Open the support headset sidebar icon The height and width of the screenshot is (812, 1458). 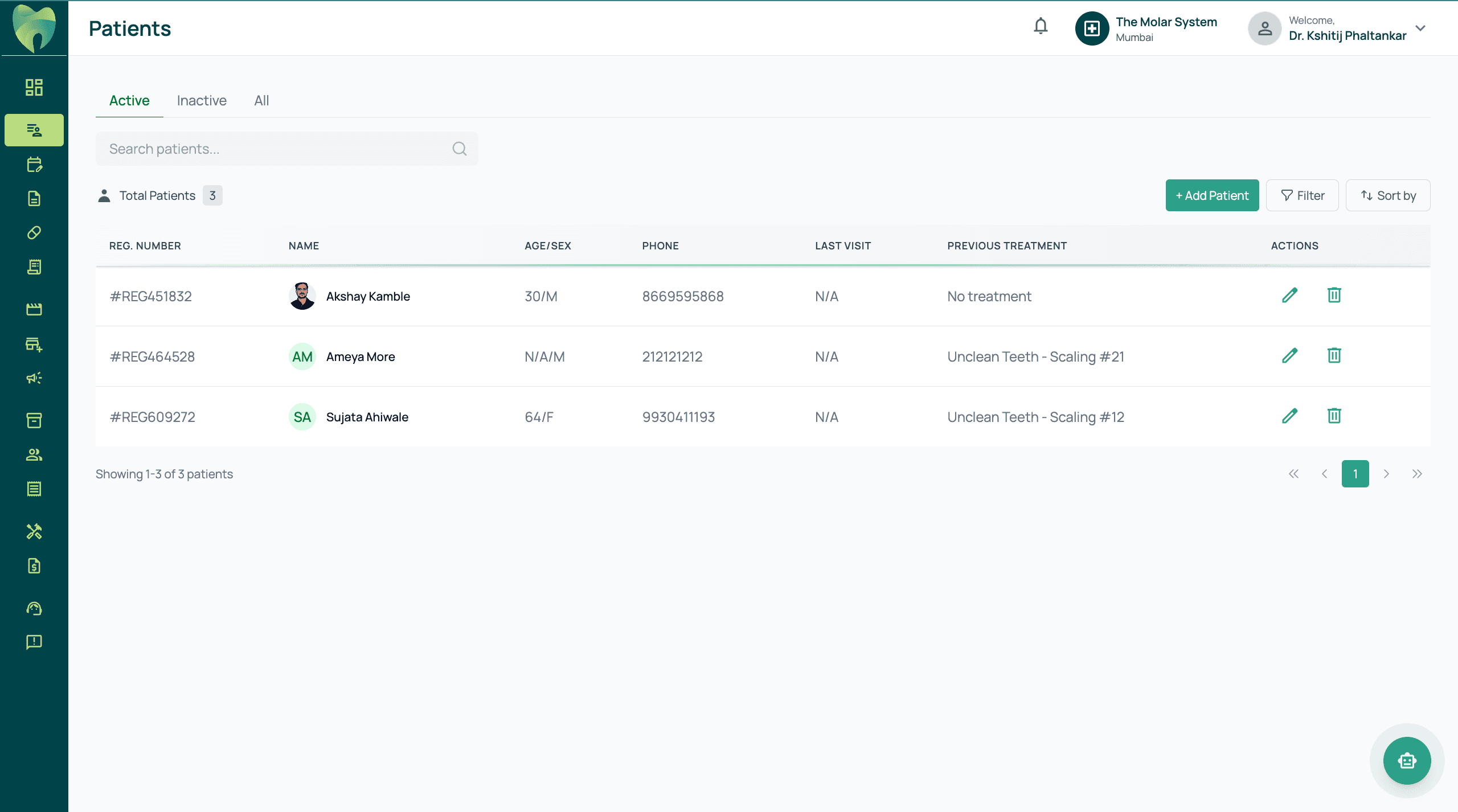point(34,608)
